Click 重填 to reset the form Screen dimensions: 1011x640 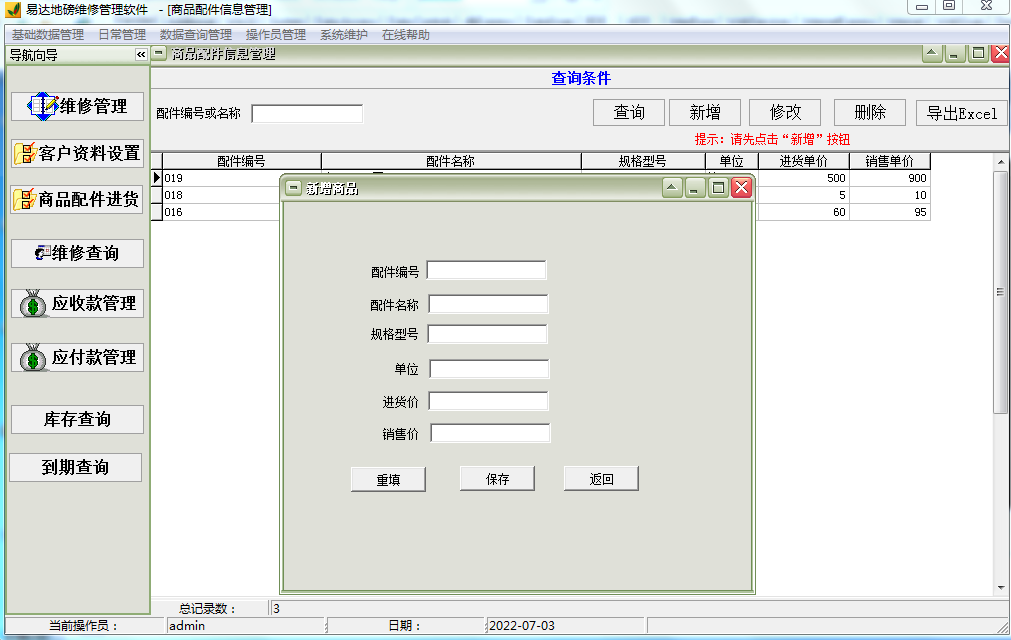[x=388, y=478]
